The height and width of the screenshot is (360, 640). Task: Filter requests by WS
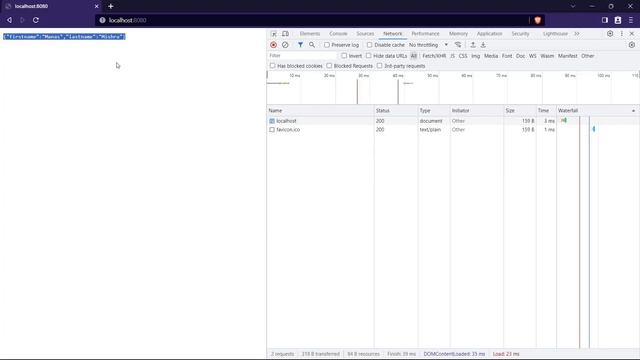click(x=533, y=56)
